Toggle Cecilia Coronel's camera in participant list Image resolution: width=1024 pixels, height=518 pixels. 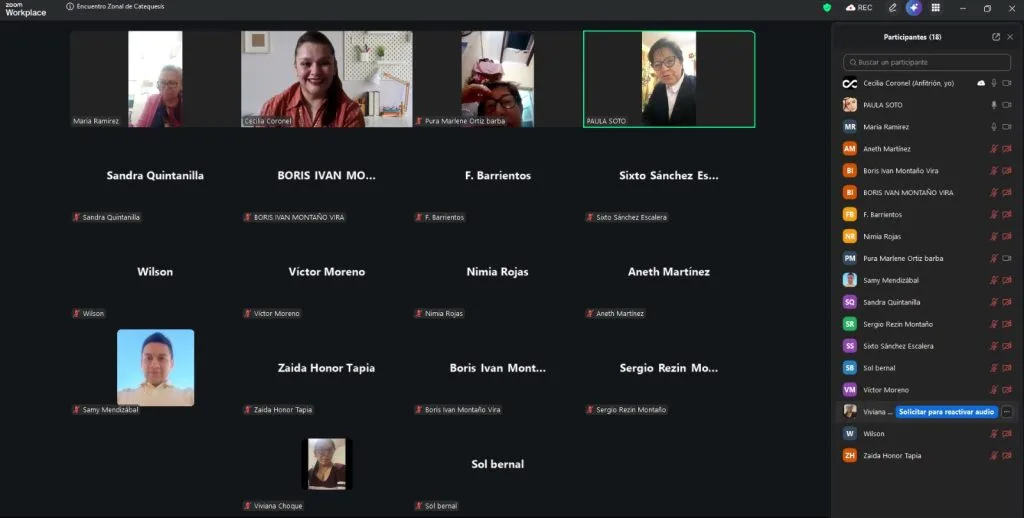point(1007,83)
